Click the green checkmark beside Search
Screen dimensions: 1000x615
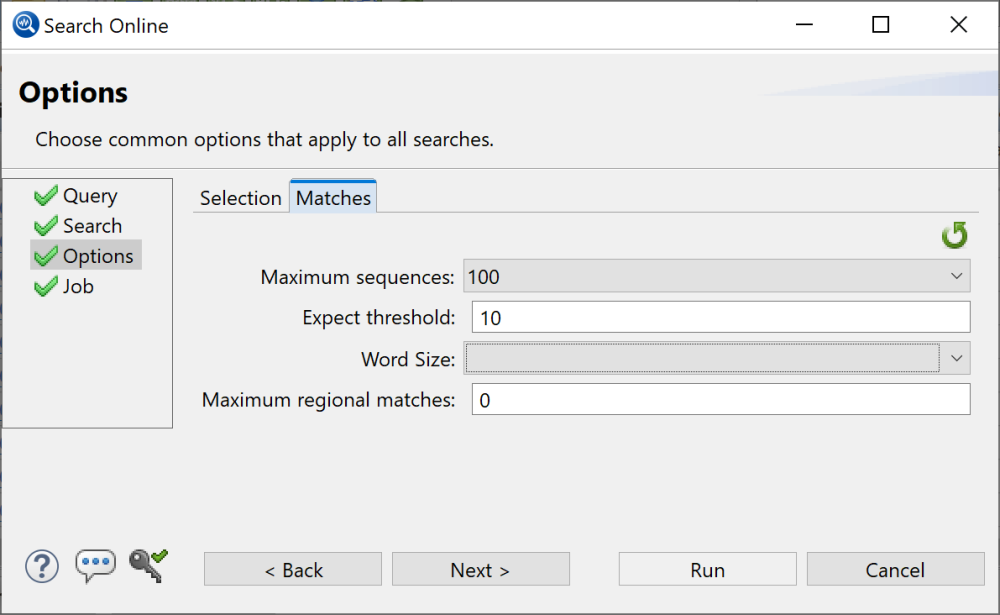click(x=45, y=225)
